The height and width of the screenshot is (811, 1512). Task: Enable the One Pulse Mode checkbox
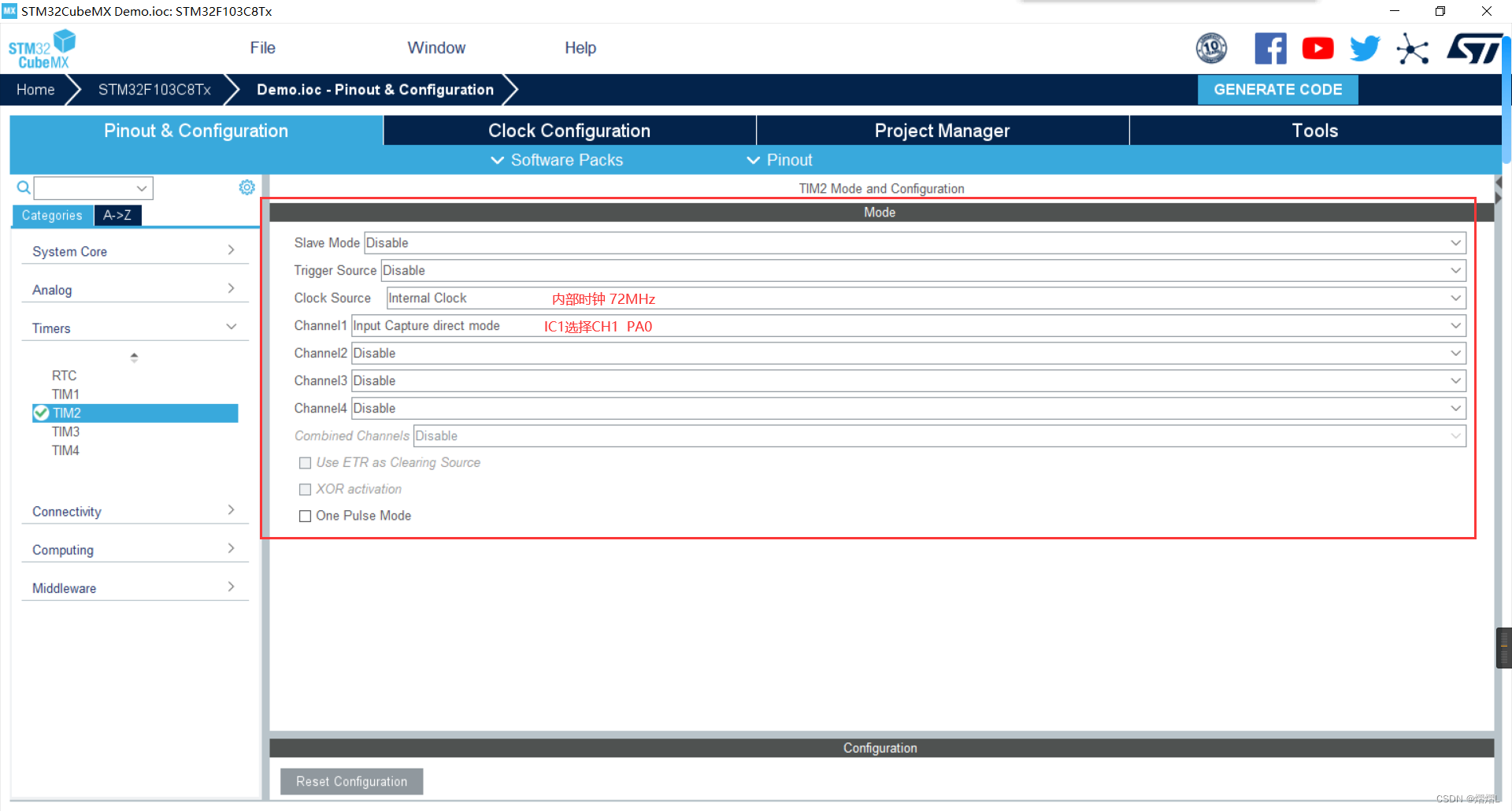pos(305,517)
